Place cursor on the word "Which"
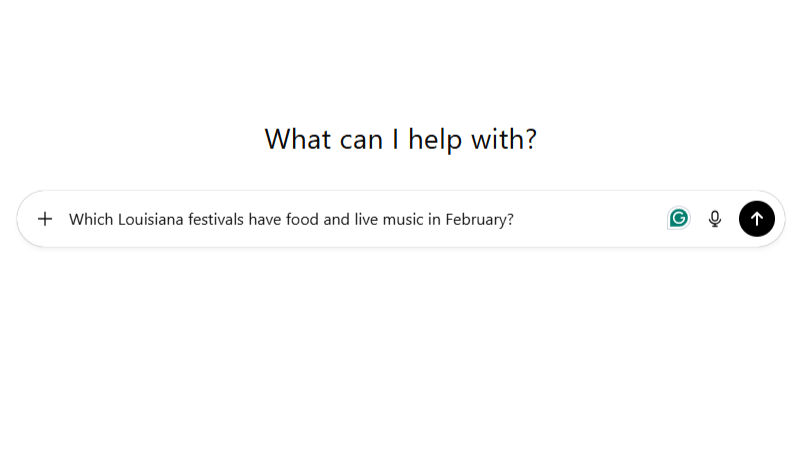 [91, 219]
